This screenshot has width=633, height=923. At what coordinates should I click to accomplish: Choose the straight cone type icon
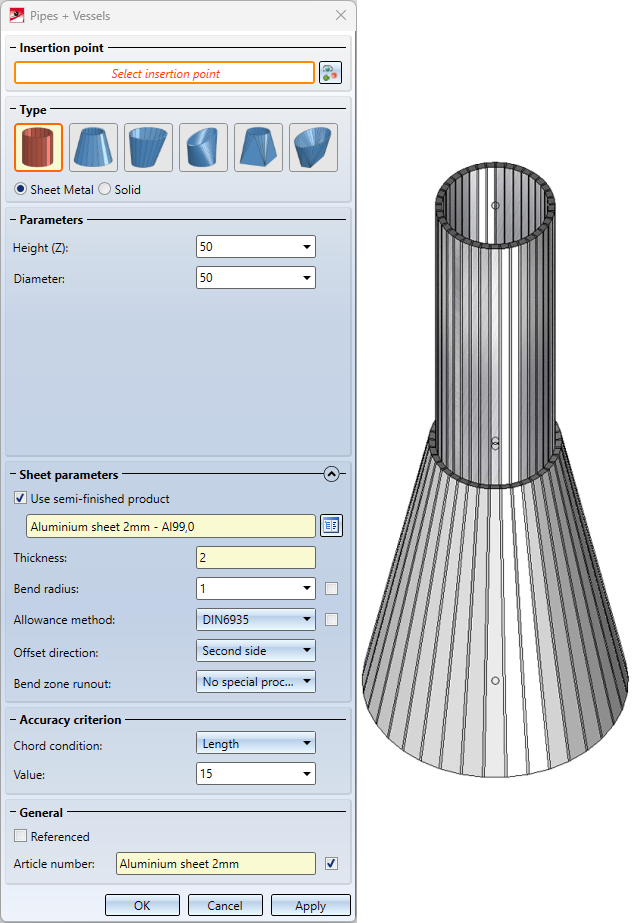pos(93,147)
